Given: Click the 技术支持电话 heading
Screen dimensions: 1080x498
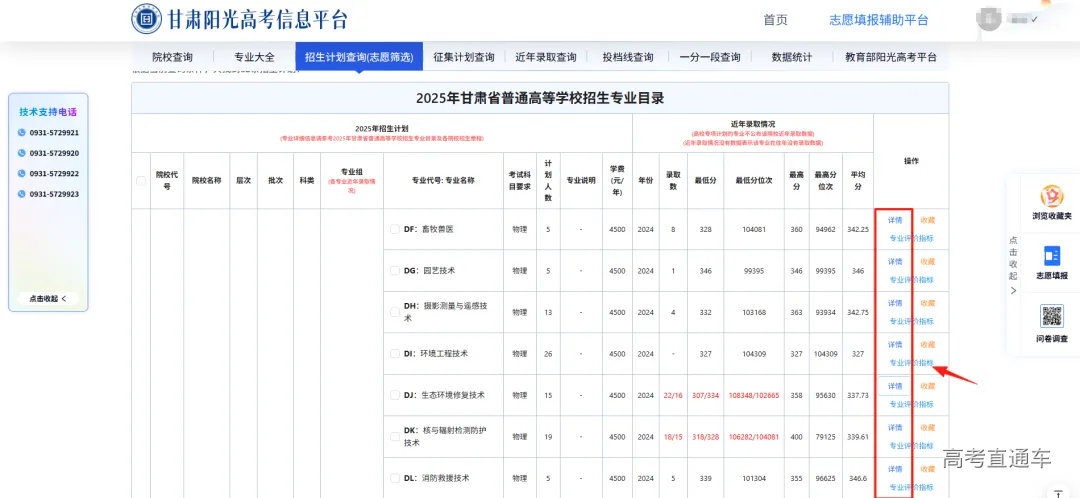Looking at the screenshot, I should tap(48, 112).
